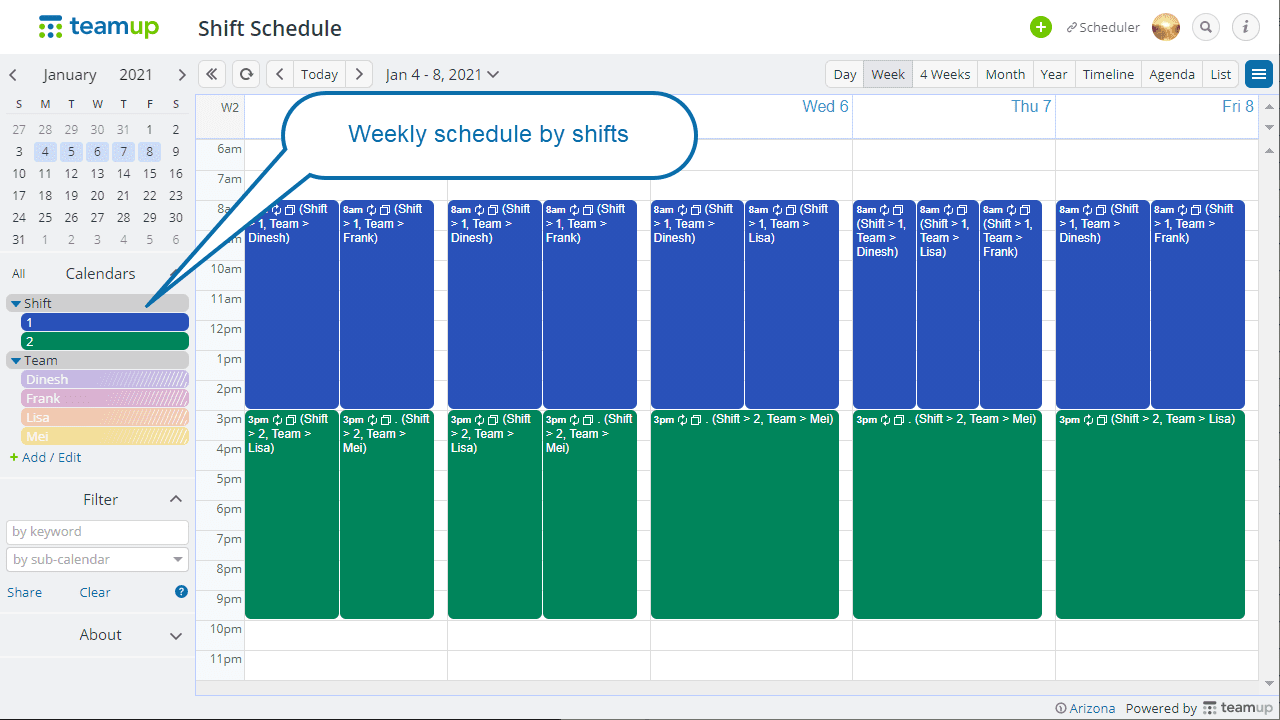Open the search magnifier icon
The image size is (1280, 720).
1206,27
